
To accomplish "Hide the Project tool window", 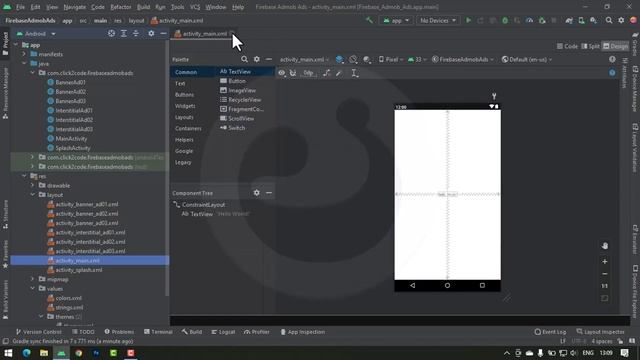I will point(163,33).
